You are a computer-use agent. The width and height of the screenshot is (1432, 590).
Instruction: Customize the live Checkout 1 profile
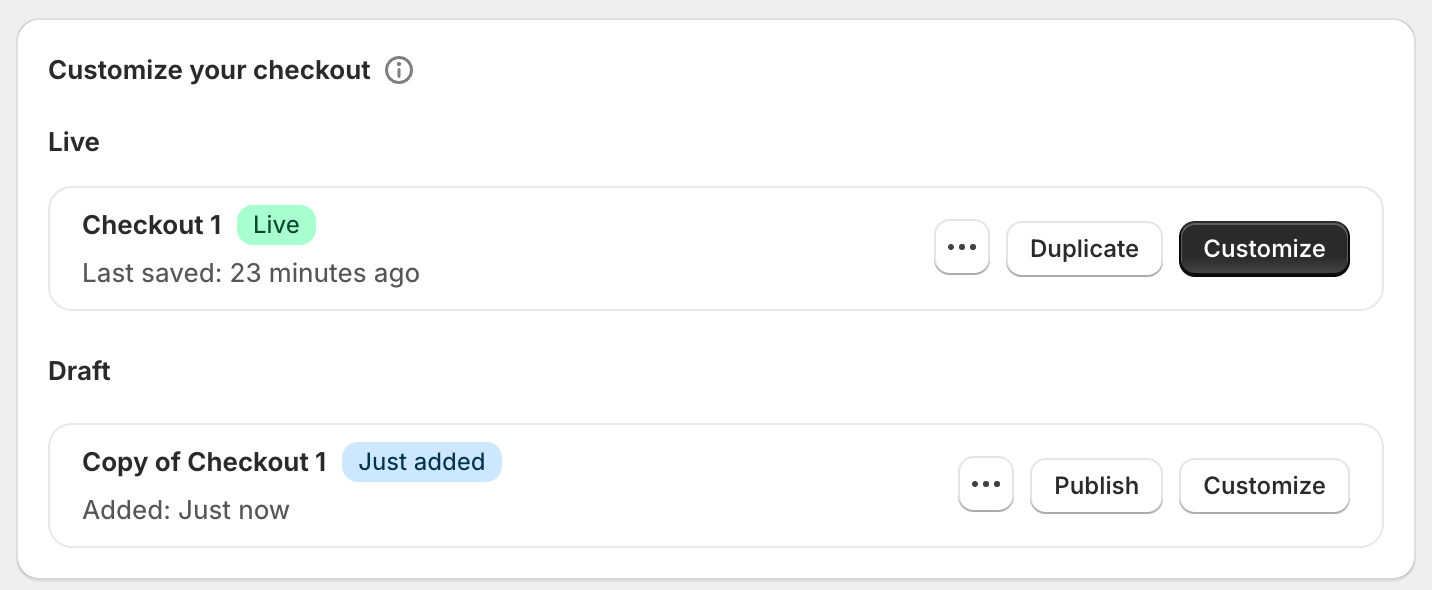pyautogui.click(x=1263, y=248)
